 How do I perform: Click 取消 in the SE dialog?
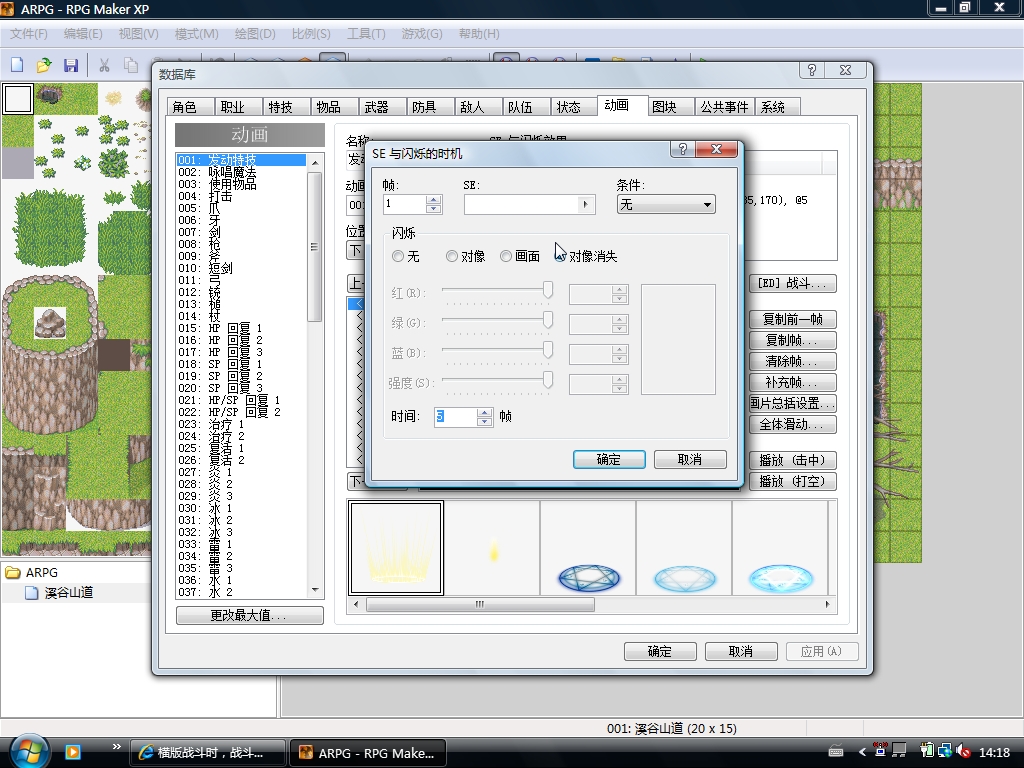pyautogui.click(x=690, y=459)
